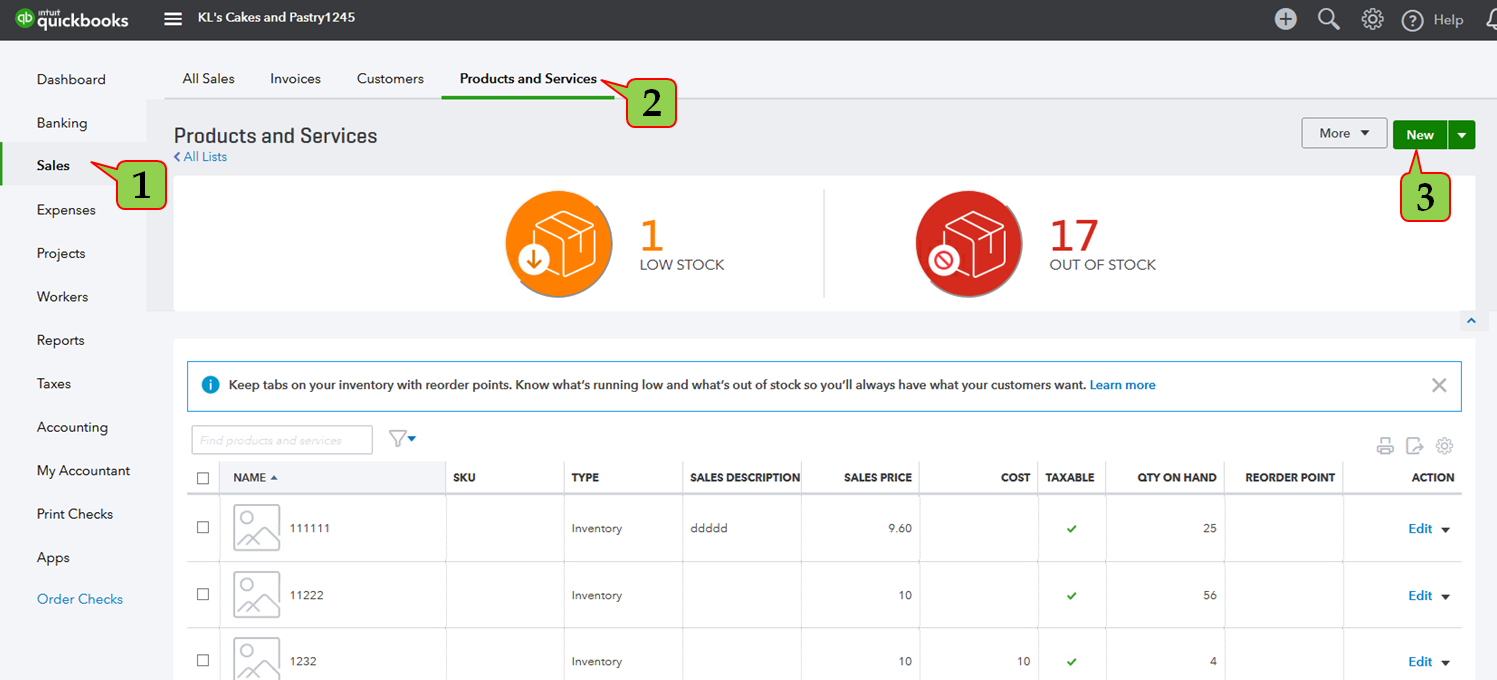The width and height of the screenshot is (1497, 680).
Task: Click image placeholder for item 11222
Action: coord(257,595)
